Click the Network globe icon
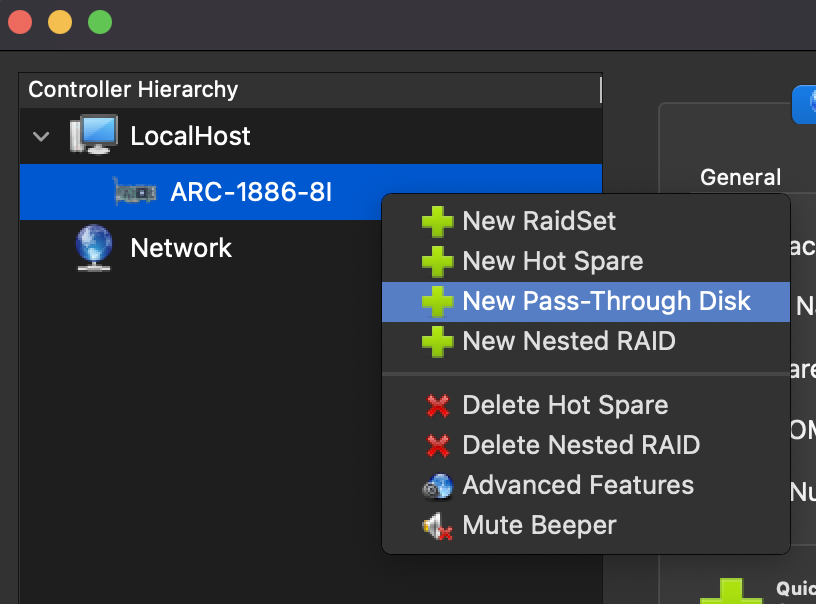Screen dimensions: 816x604 pos(94,248)
